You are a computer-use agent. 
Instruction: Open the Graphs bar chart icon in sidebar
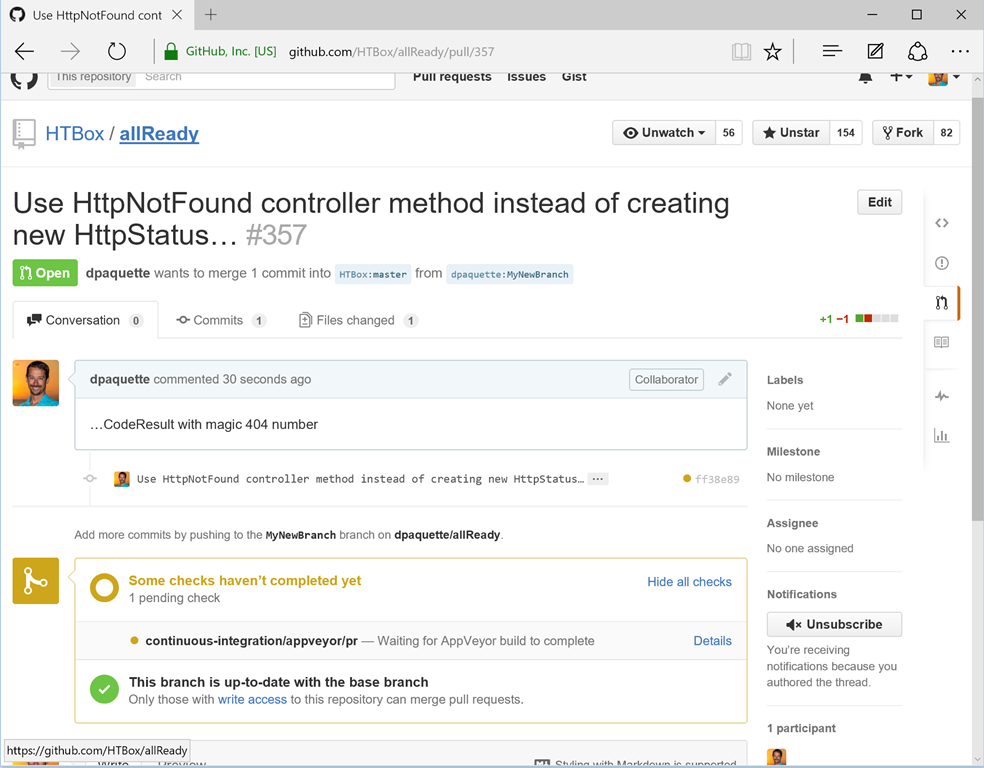coord(941,435)
